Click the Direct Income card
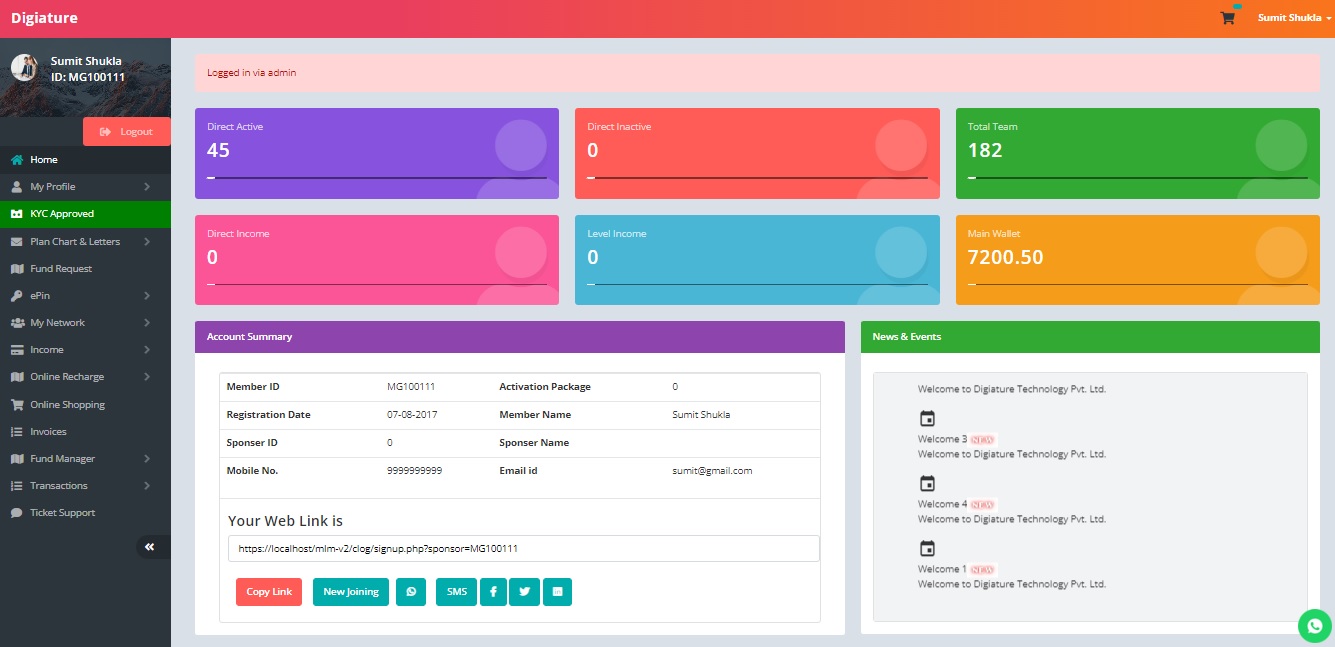This screenshot has height=647, width=1335. click(x=377, y=260)
